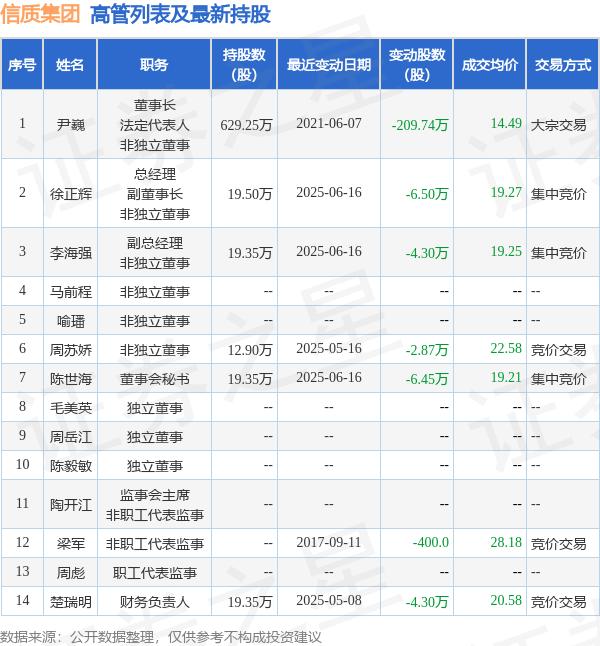The height and width of the screenshot is (646, 600).
Task: Click holdings value 629.25万
Action: [x=246, y=124]
